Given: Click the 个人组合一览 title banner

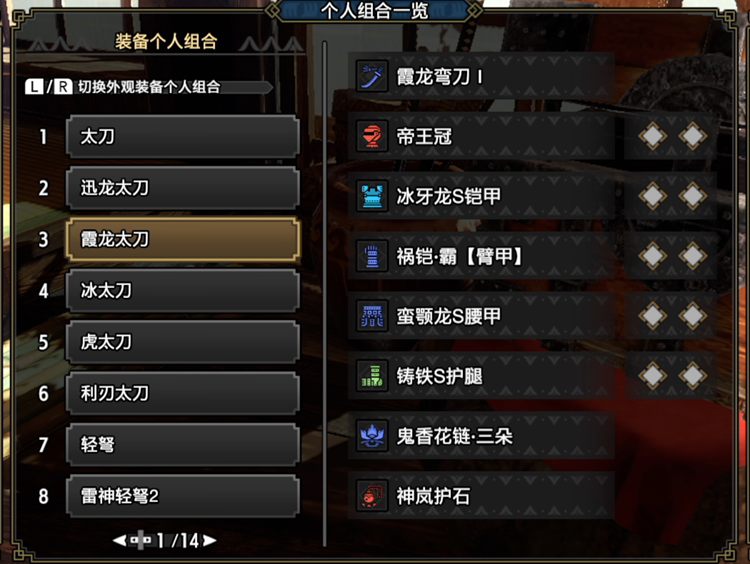Looking at the screenshot, I should pyautogui.click(x=375, y=11).
